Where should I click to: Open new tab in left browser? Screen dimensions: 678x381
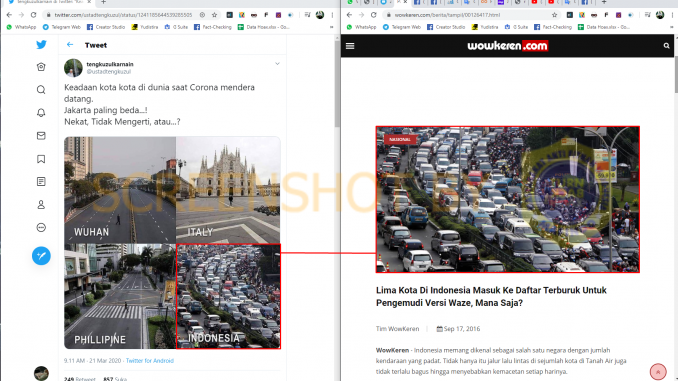(103, 2)
